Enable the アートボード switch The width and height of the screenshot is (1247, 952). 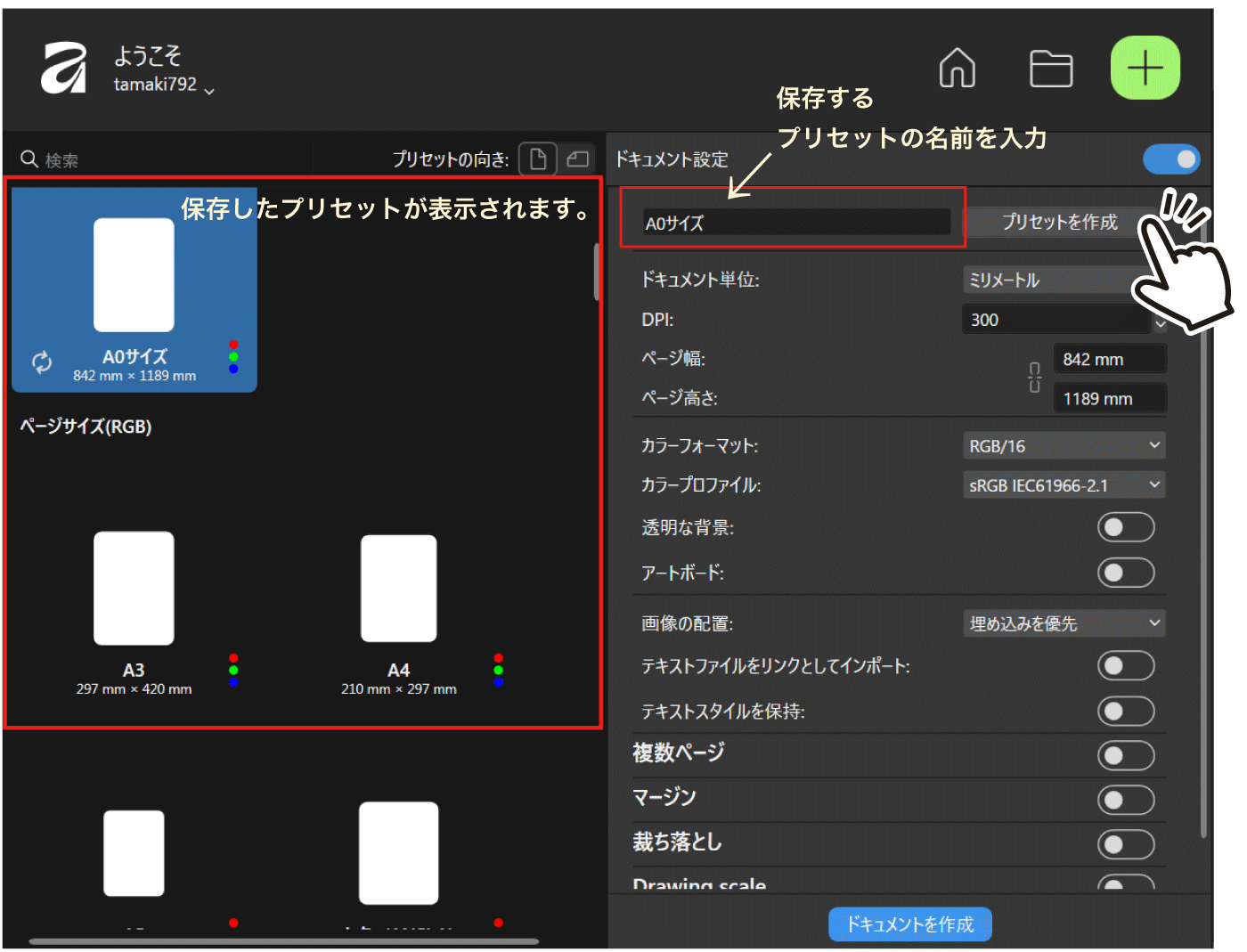pyautogui.click(x=1125, y=572)
